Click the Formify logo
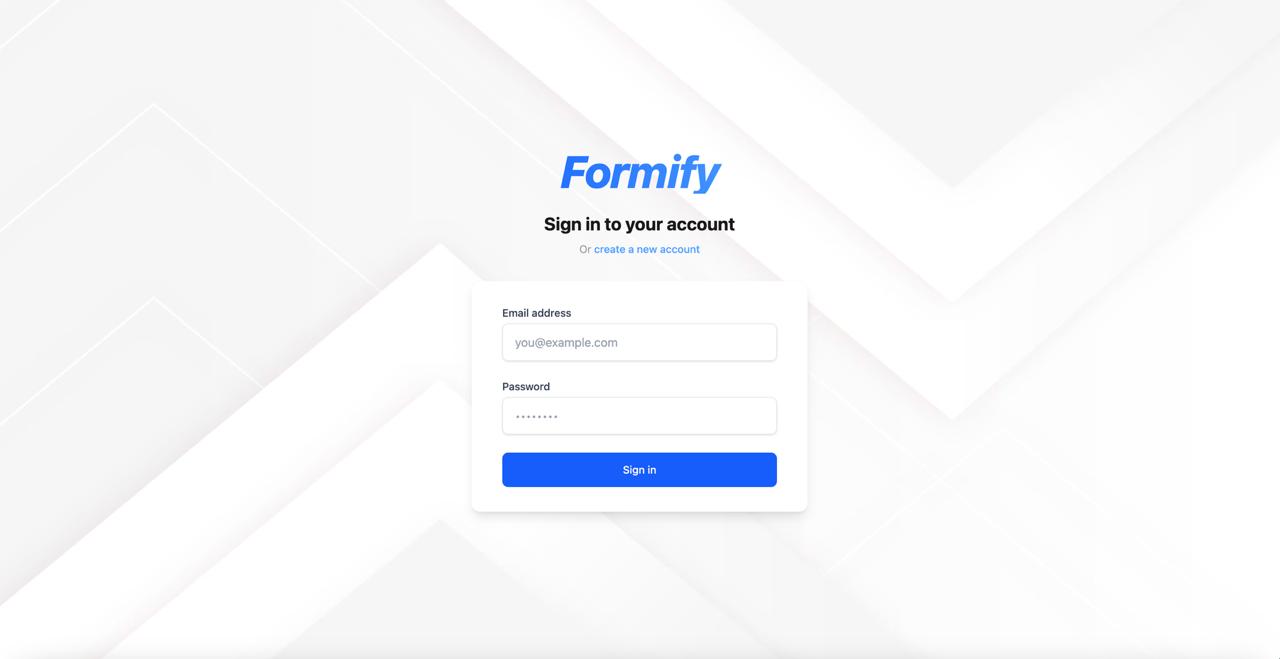The width and height of the screenshot is (1280, 659). click(x=640, y=173)
